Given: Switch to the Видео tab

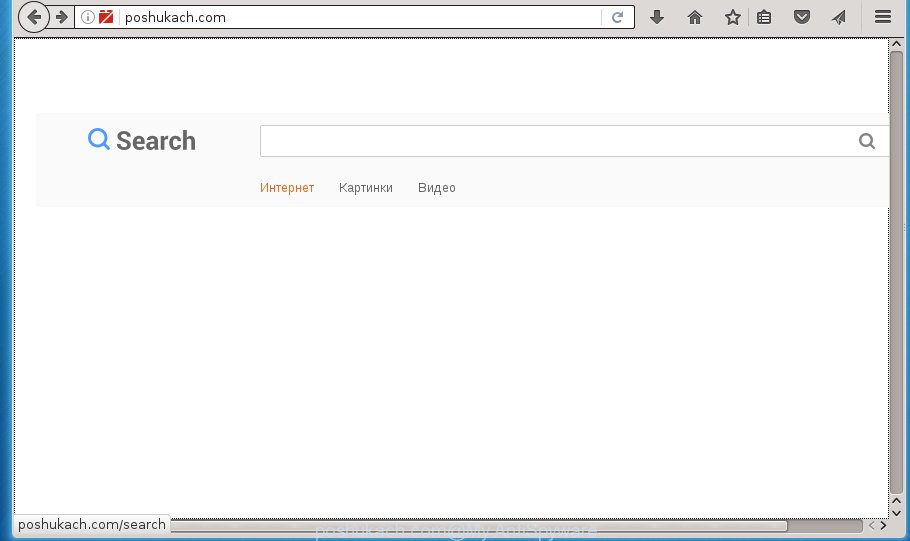Looking at the screenshot, I should [x=436, y=187].
